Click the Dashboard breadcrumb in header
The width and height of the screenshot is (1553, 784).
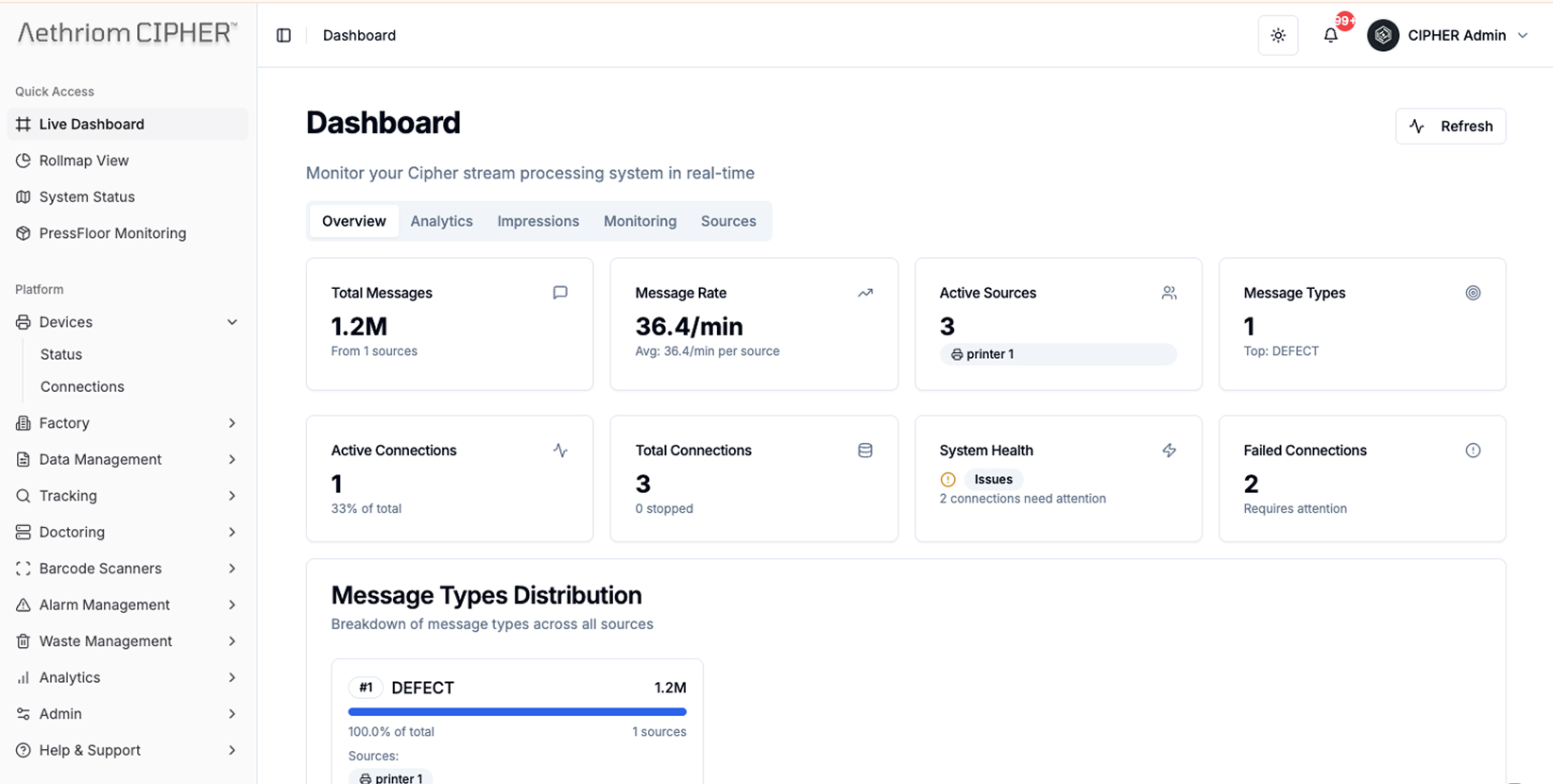(x=359, y=35)
